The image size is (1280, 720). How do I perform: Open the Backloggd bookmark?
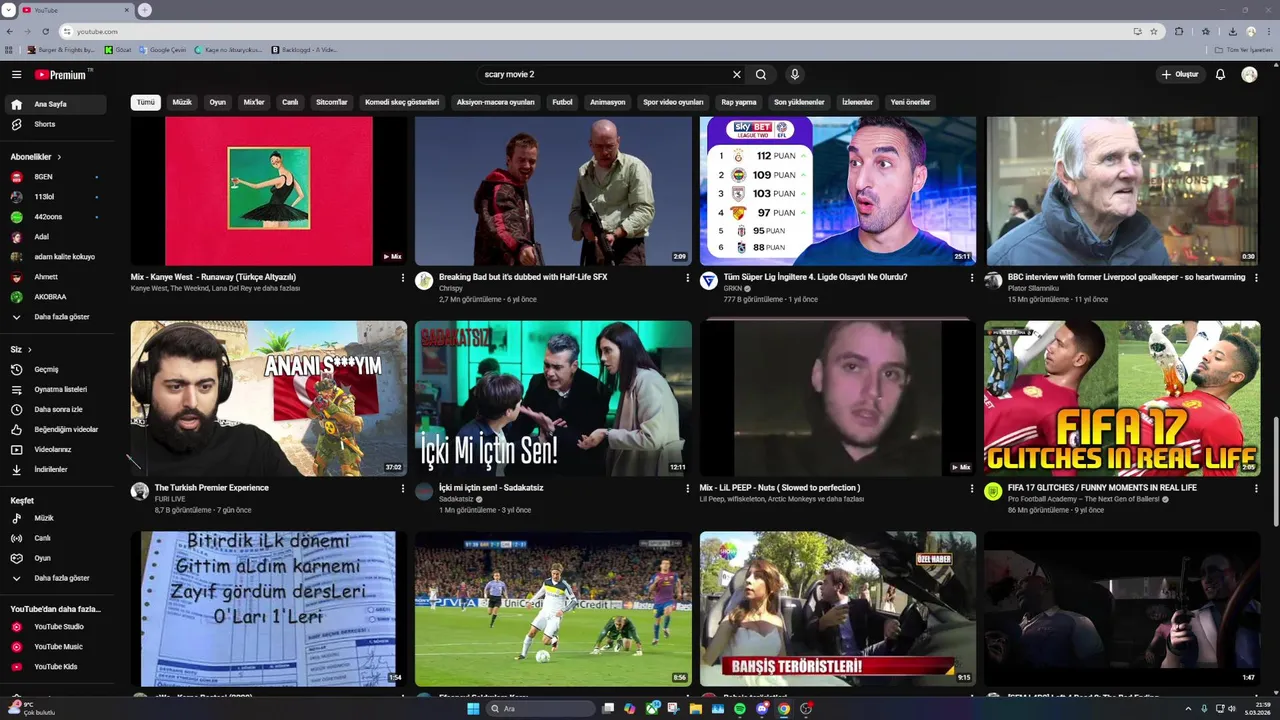click(x=304, y=49)
